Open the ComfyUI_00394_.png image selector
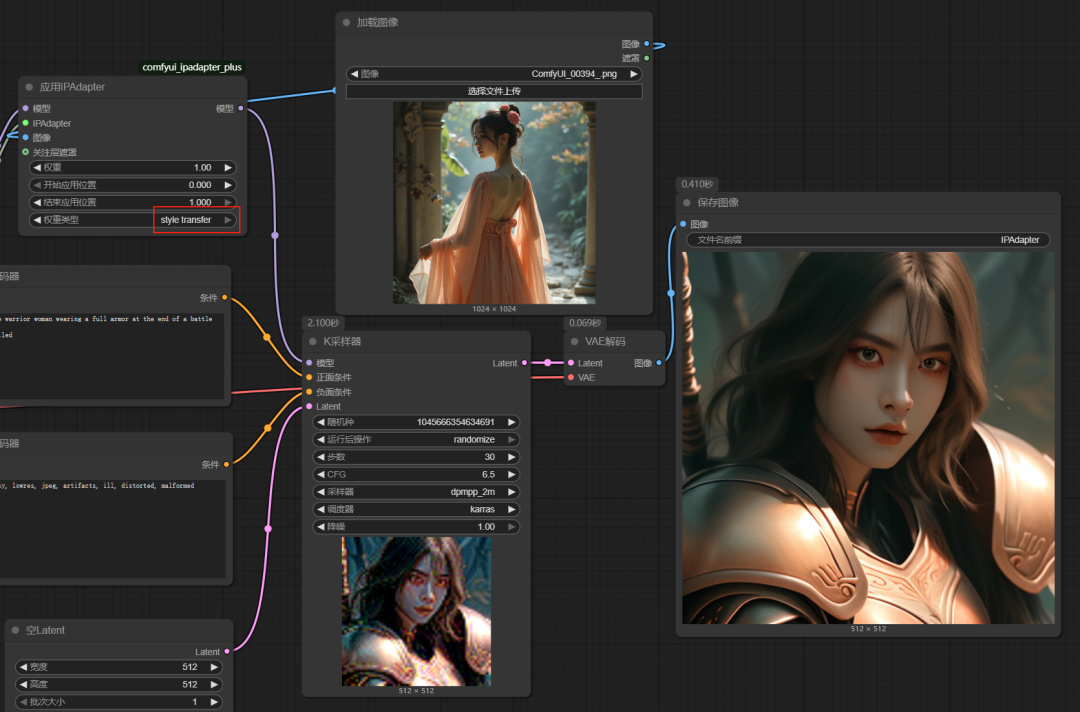The image size is (1080, 712). point(494,74)
